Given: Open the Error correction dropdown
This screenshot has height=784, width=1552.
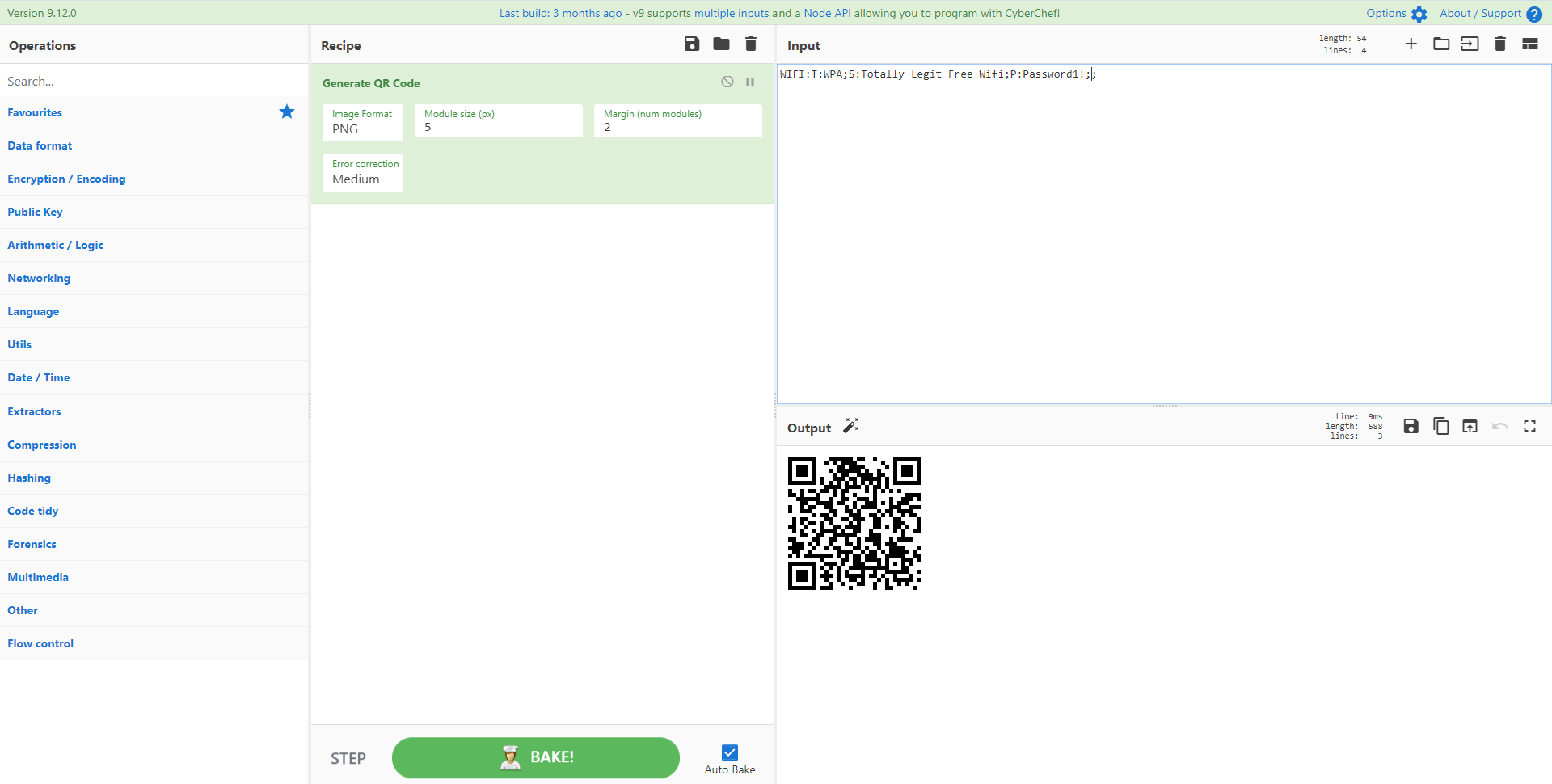Looking at the screenshot, I should point(363,173).
